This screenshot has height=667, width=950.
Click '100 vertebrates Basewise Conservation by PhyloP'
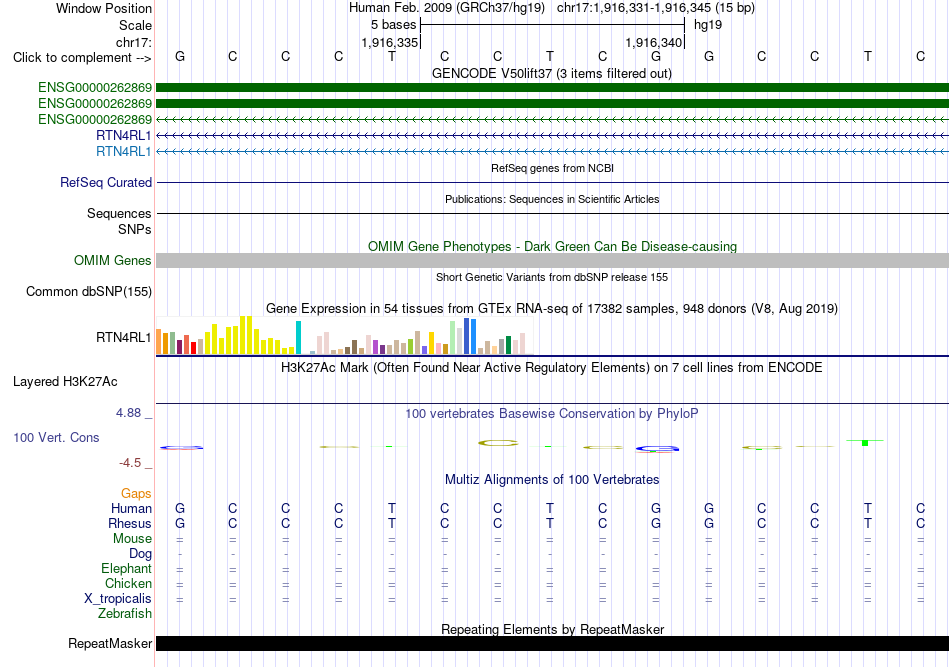click(x=552, y=414)
